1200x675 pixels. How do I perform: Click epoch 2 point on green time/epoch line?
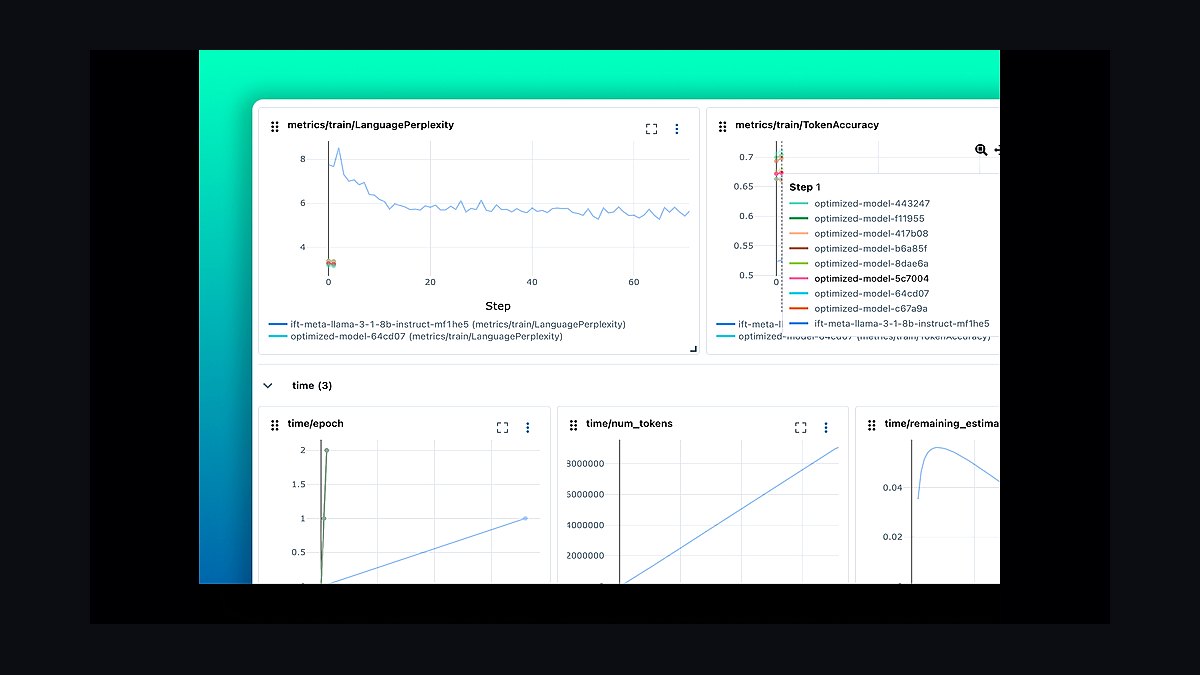click(x=326, y=450)
